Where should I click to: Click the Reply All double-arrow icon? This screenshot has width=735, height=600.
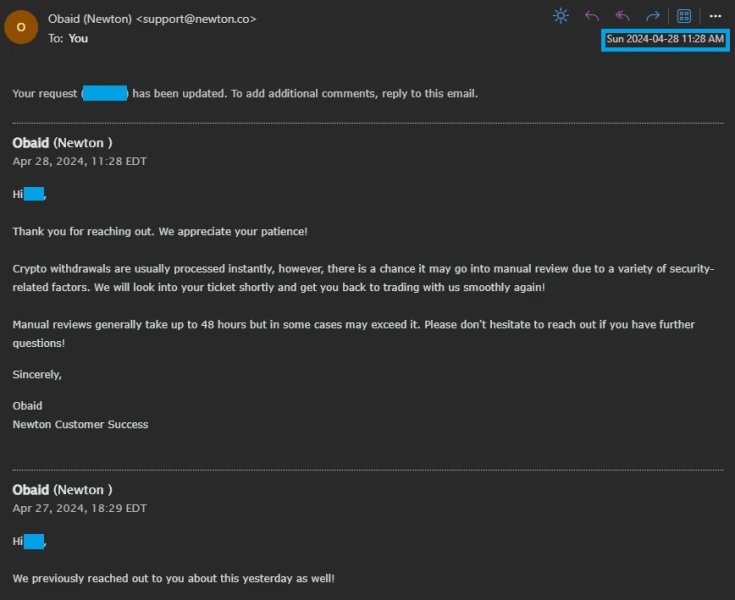click(x=622, y=16)
